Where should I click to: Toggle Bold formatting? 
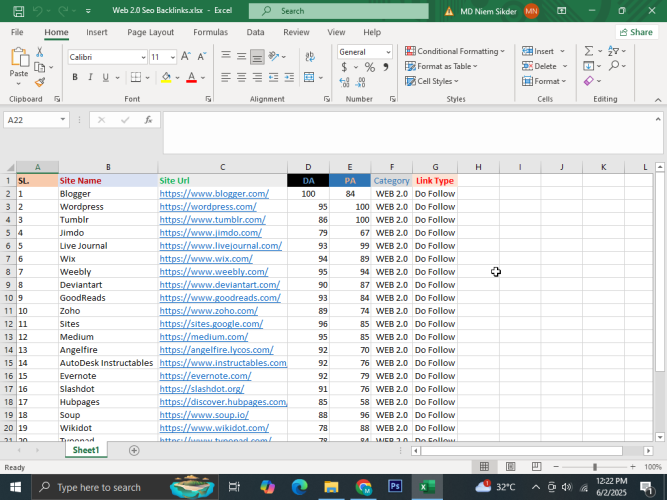pyautogui.click(x=75, y=77)
